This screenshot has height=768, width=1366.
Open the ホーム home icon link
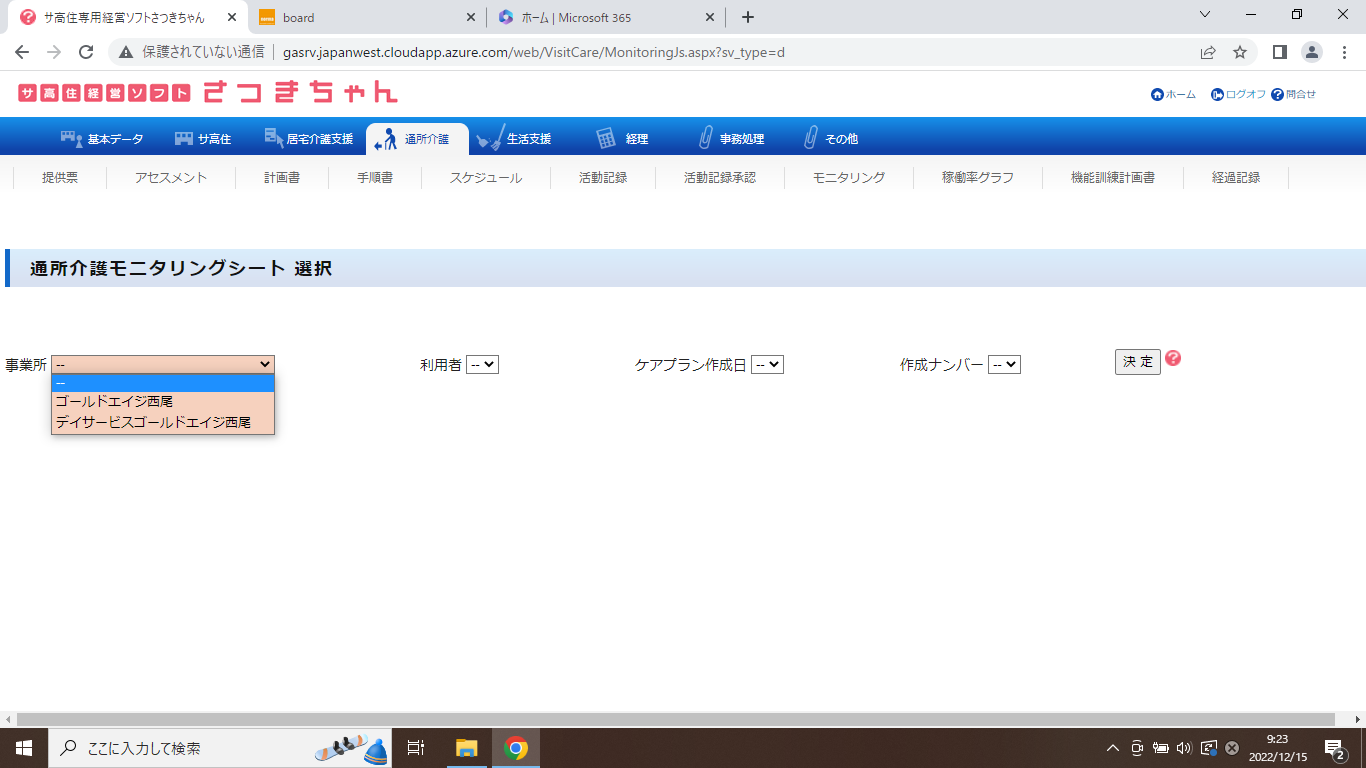(x=1157, y=94)
